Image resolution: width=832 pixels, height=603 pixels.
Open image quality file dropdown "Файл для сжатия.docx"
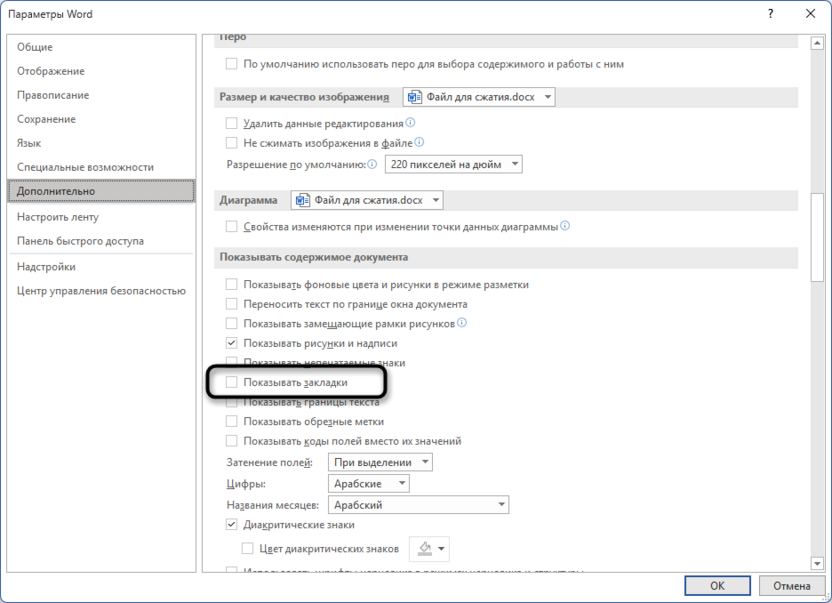pyautogui.click(x=479, y=97)
